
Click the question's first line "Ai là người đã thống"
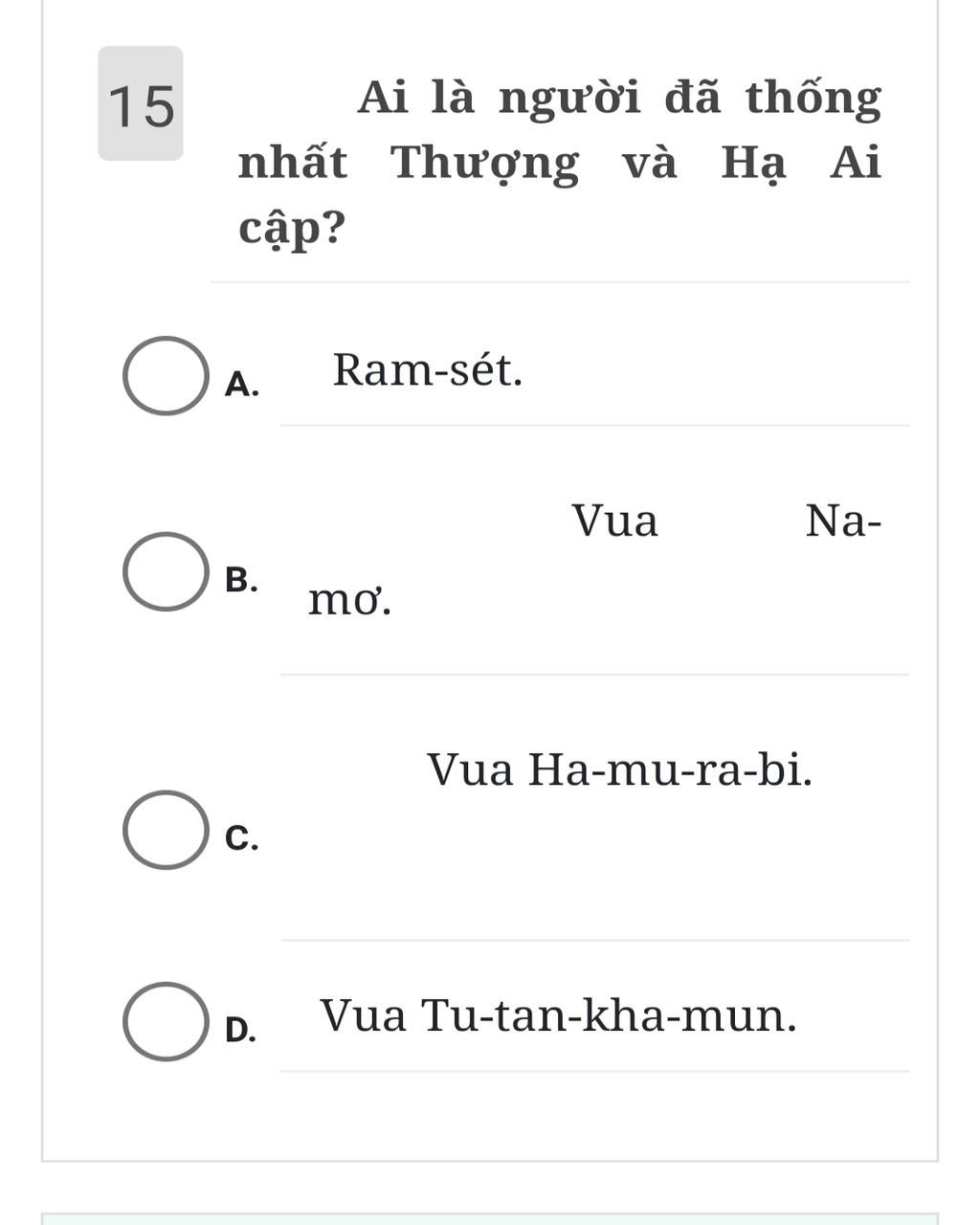[x=619, y=98]
